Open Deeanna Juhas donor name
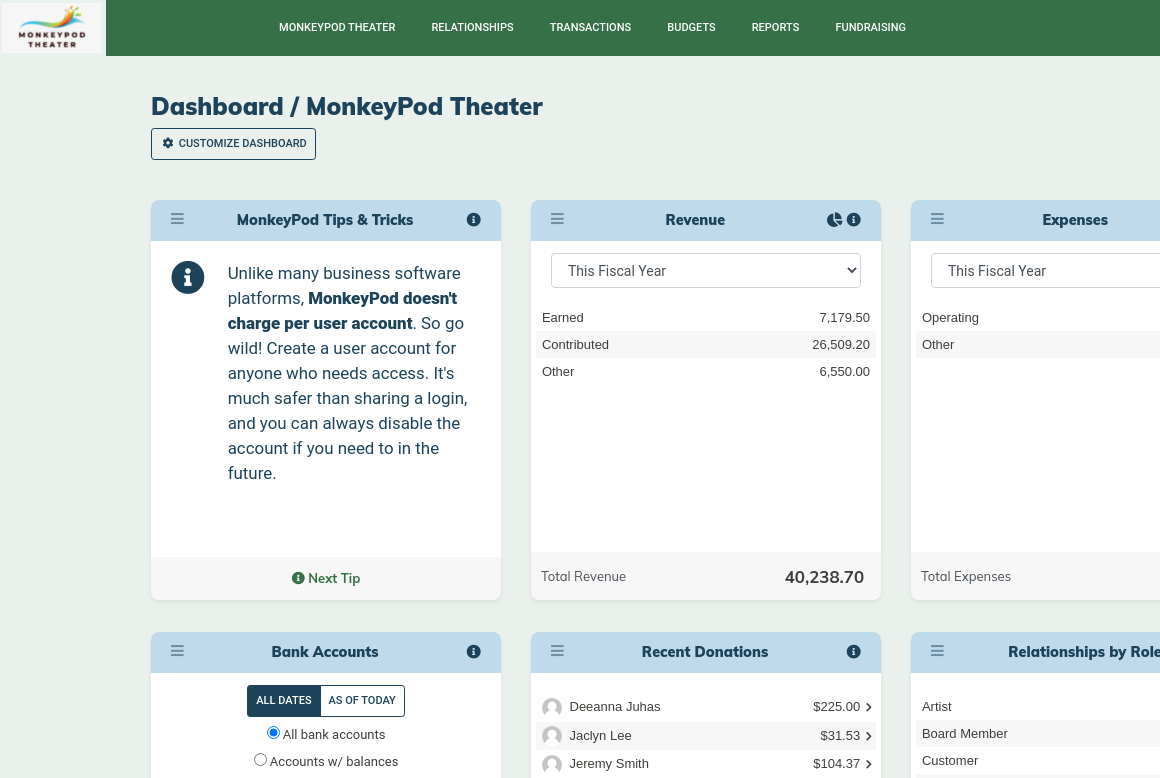The image size is (1160, 778). 615,707
